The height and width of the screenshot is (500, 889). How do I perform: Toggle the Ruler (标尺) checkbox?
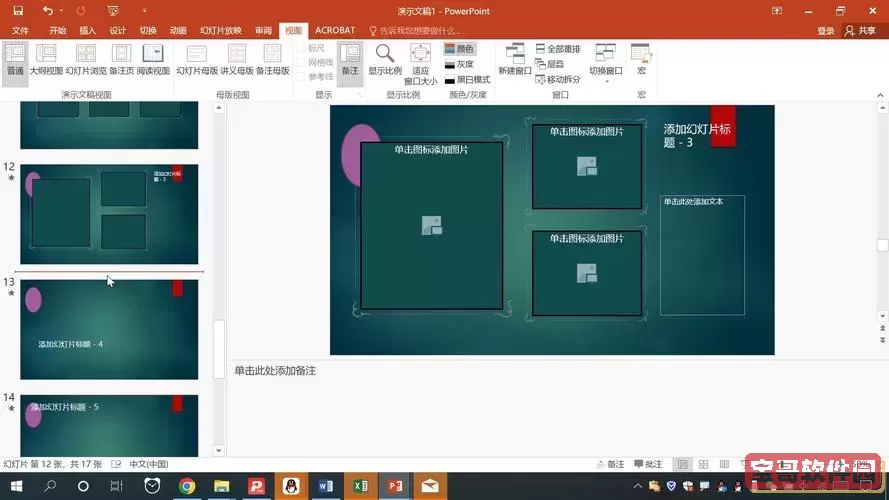point(302,48)
